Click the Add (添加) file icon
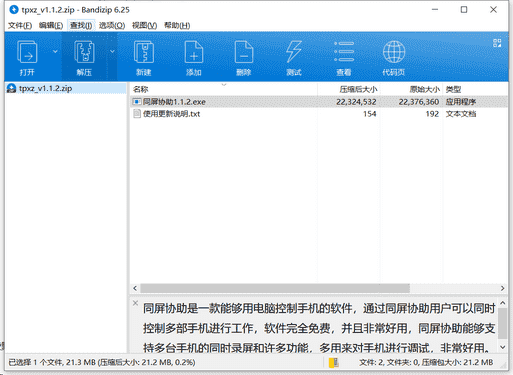 [194, 57]
